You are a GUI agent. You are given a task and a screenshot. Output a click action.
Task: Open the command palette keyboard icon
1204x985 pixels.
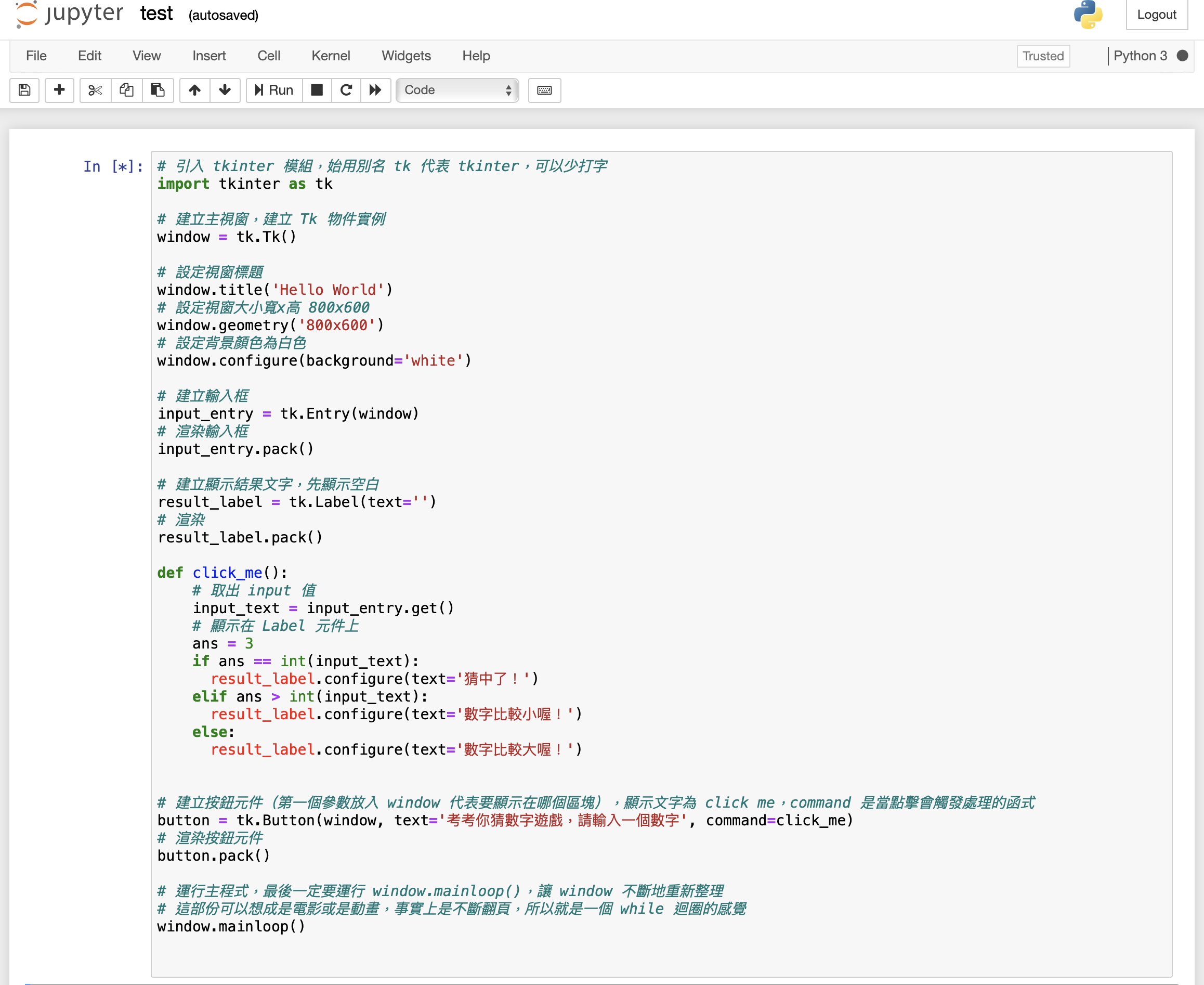coord(544,90)
